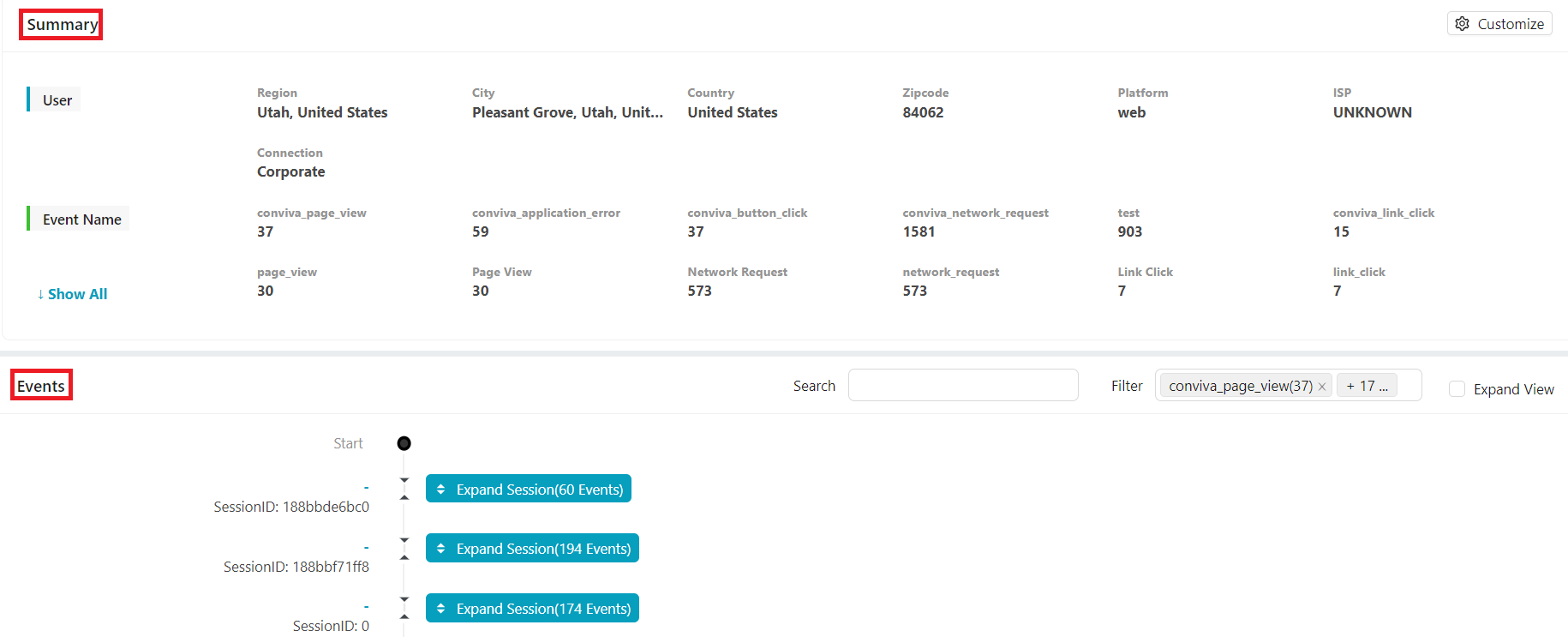Click the Show All link
This screenshot has height=637, width=1568.
(x=73, y=294)
